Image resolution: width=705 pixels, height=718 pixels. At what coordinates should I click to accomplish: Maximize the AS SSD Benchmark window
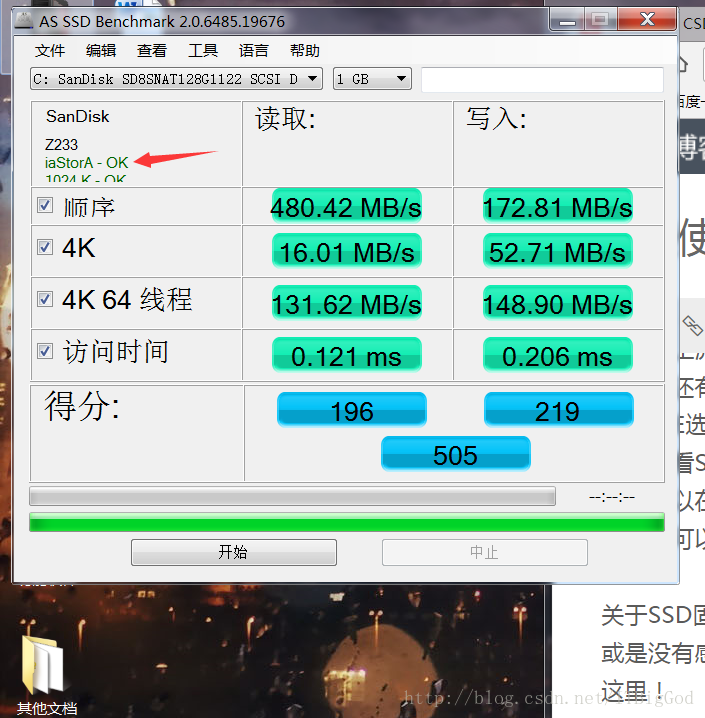pos(600,21)
